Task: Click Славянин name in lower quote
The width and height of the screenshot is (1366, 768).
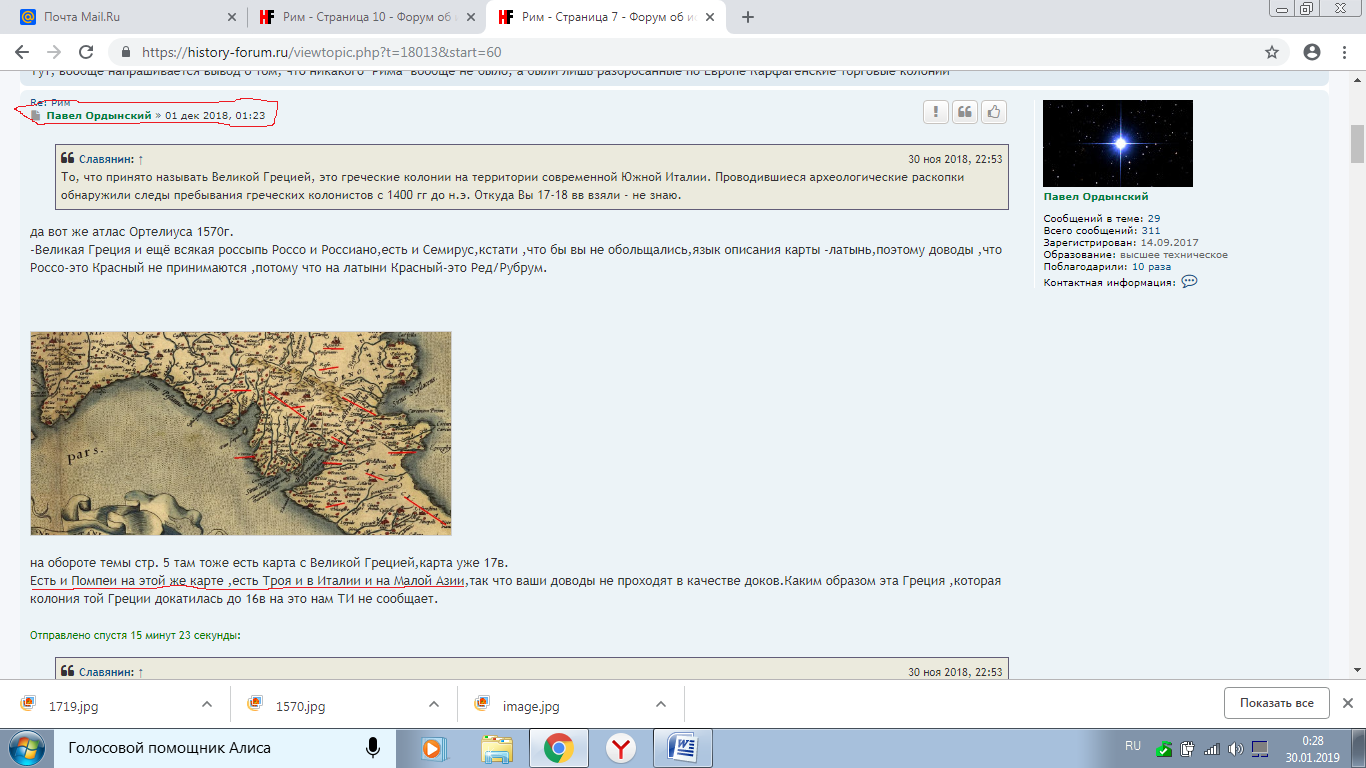Action: 105,672
